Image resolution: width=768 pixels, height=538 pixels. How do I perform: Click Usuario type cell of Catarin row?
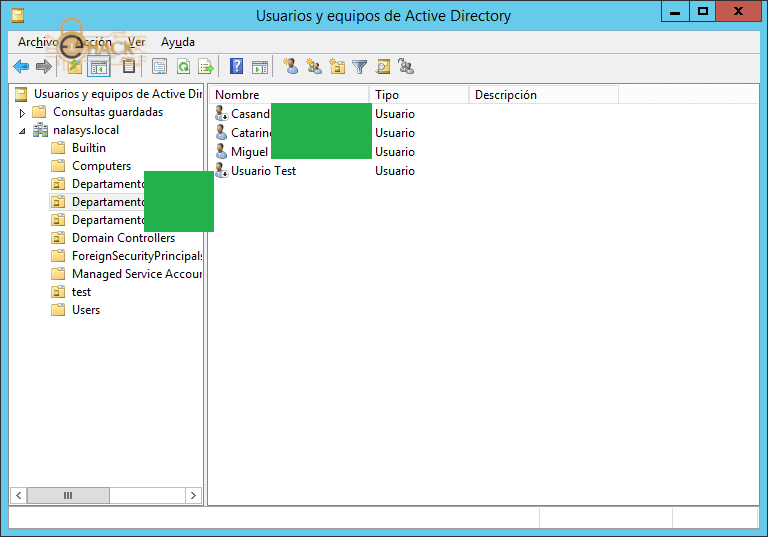[x=395, y=133]
